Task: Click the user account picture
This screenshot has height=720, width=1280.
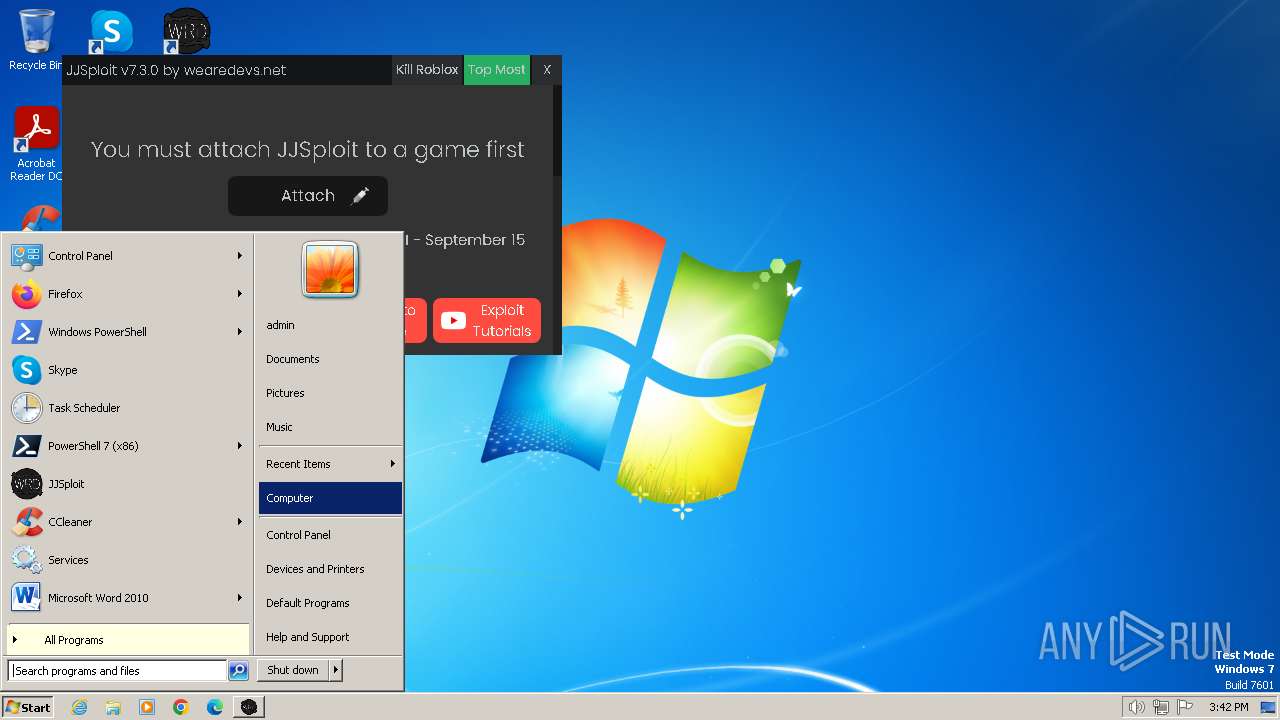Action: coord(330,269)
